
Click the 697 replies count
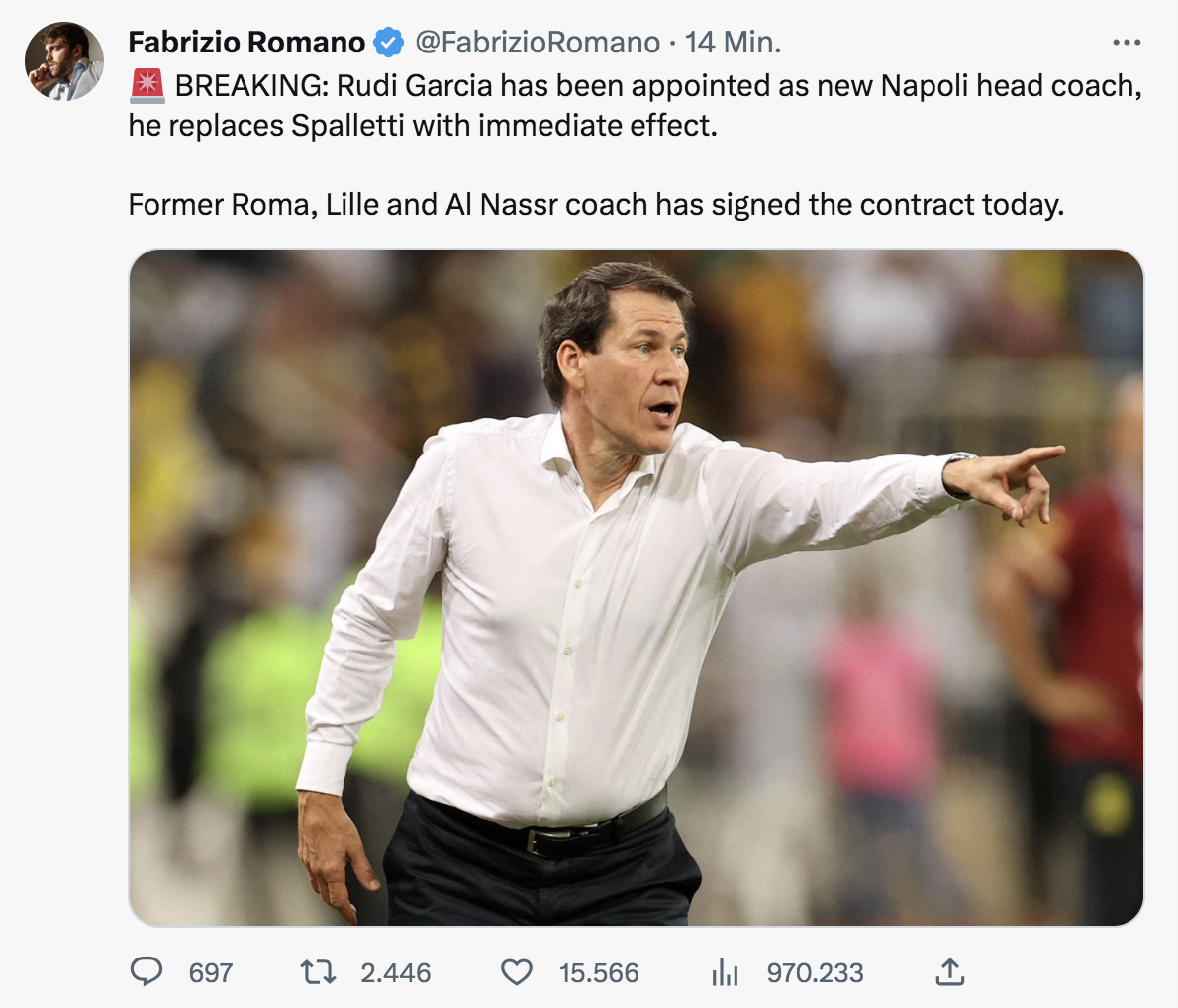point(210,972)
